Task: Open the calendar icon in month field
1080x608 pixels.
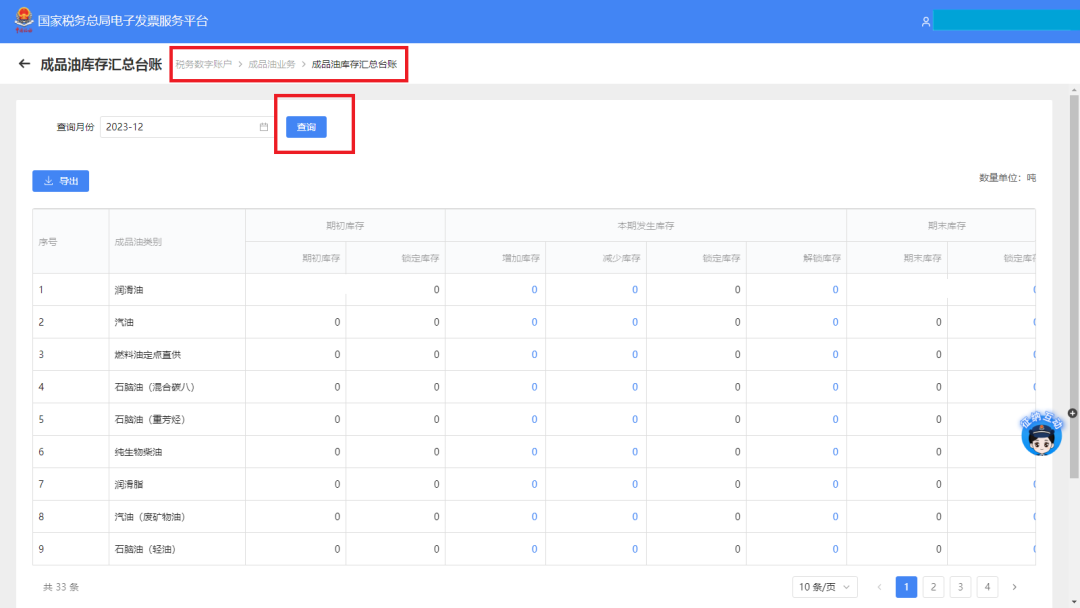Action: 264,127
